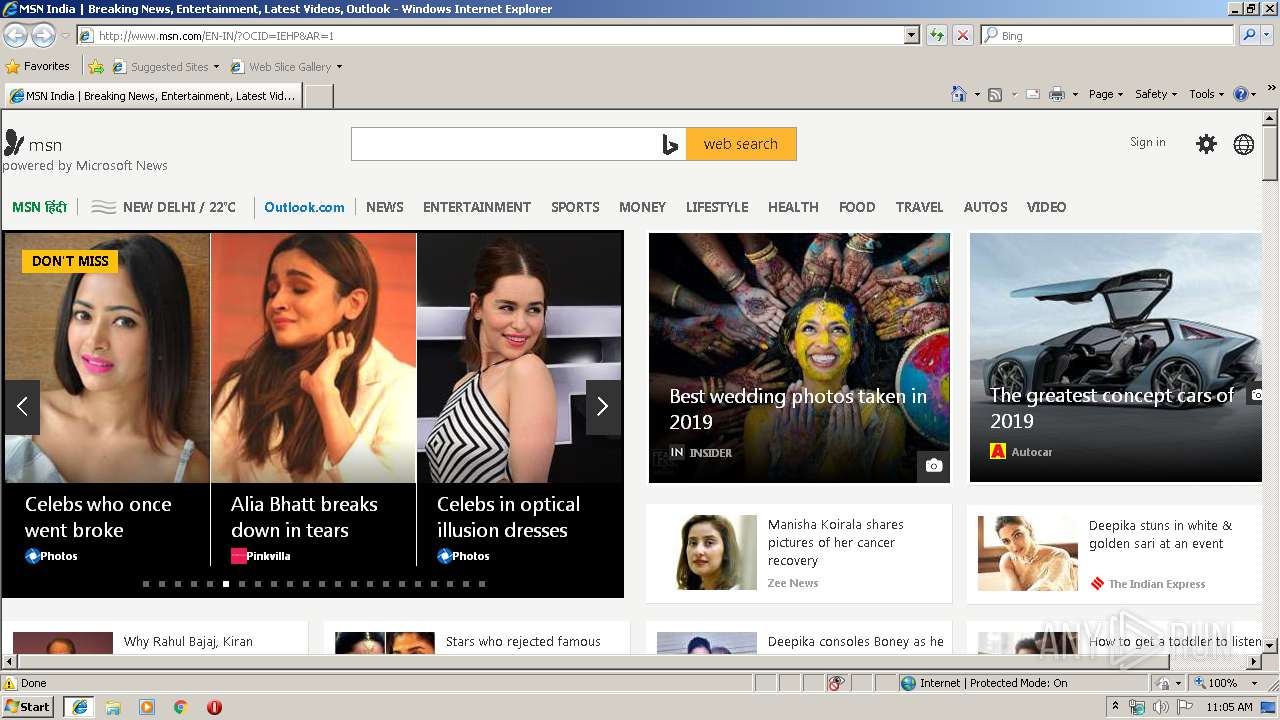Click the Bing logo in search box

[x=670, y=144]
